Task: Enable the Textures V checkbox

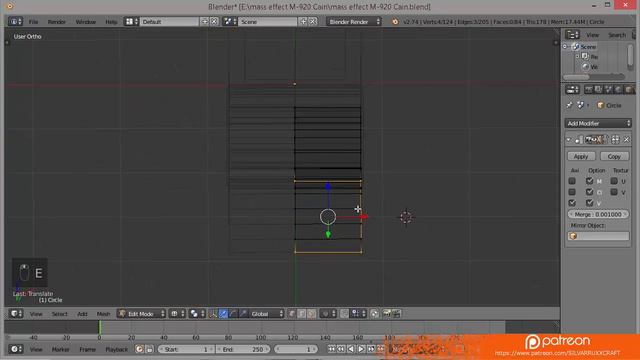Action: tap(614, 192)
